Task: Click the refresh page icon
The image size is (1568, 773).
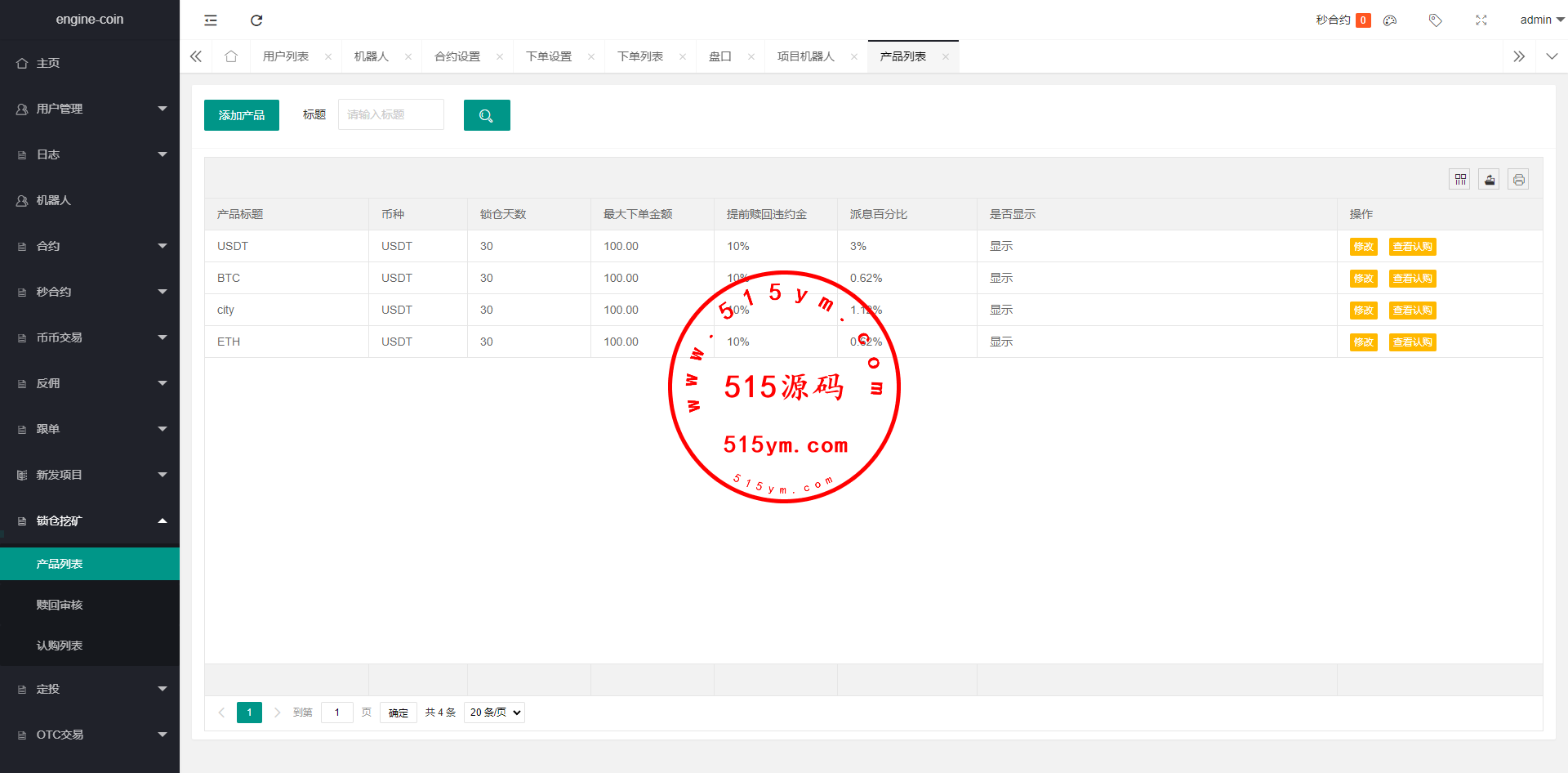Action: tap(256, 20)
